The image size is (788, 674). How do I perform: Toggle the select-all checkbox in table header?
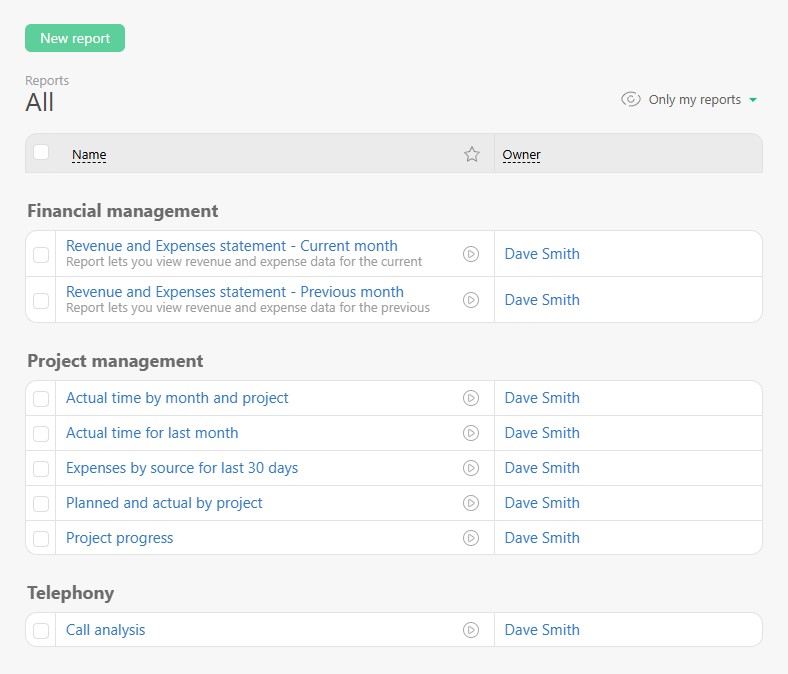tap(41, 152)
